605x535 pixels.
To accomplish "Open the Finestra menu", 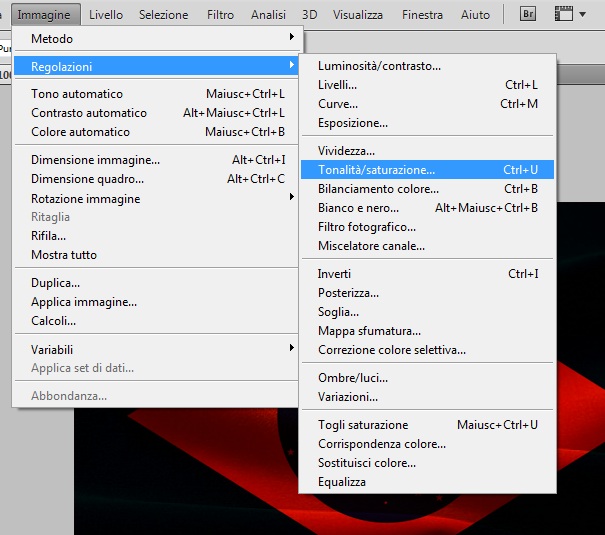I will [x=422, y=15].
